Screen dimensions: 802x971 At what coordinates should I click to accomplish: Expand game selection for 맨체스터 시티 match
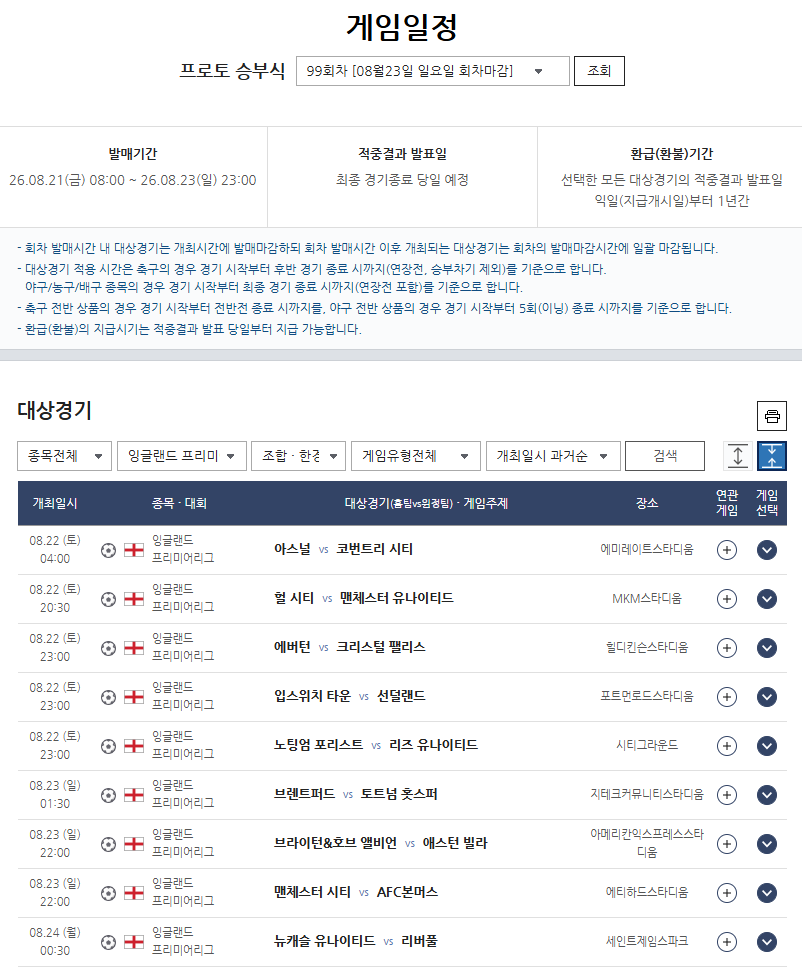(767, 892)
